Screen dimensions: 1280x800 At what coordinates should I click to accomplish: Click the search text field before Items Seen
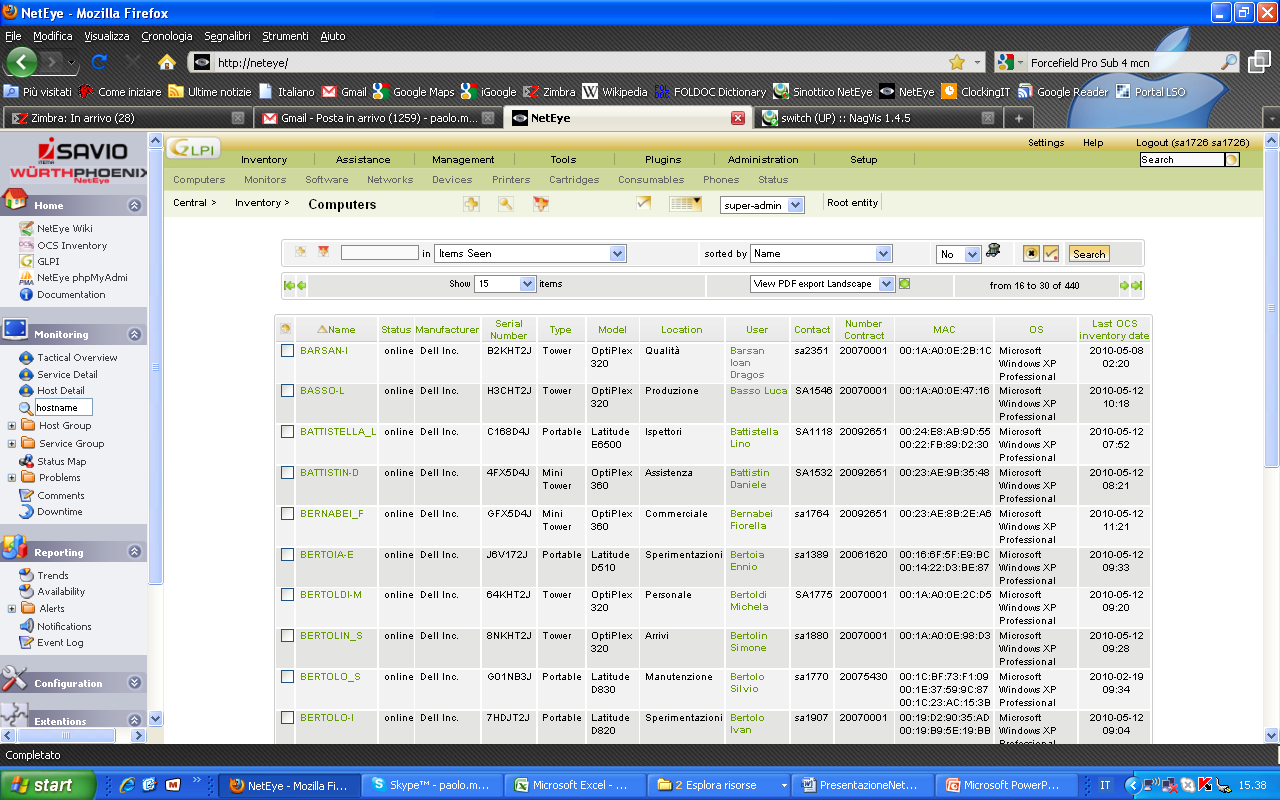click(x=380, y=253)
